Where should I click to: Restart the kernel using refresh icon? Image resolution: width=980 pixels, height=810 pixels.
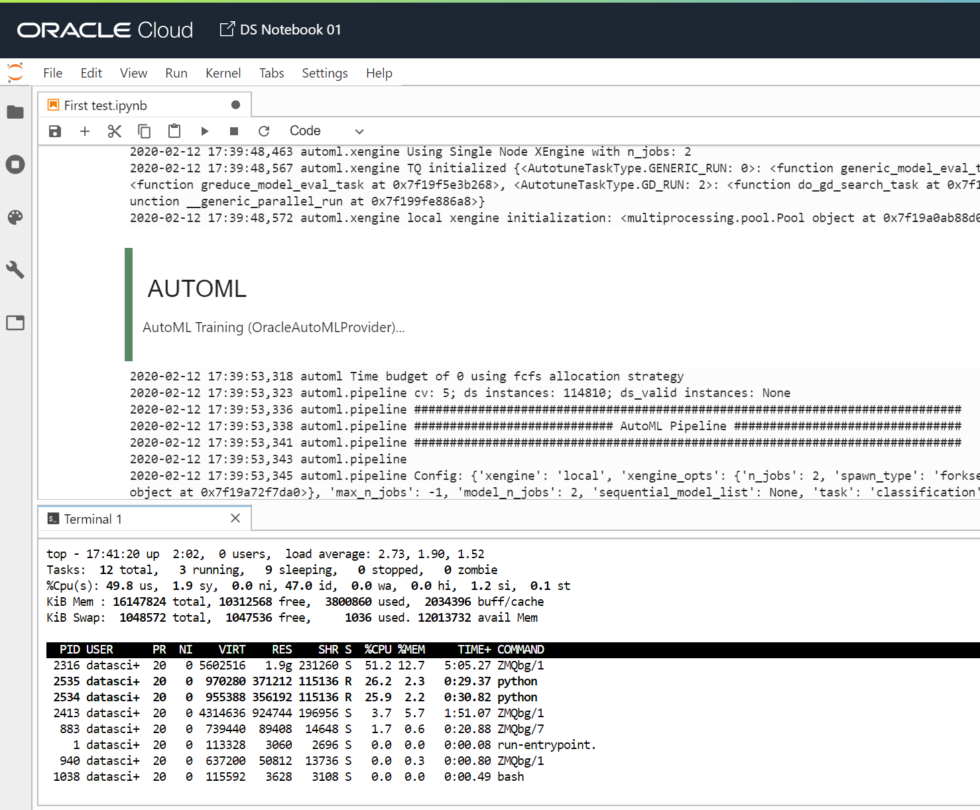coord(263,130)
